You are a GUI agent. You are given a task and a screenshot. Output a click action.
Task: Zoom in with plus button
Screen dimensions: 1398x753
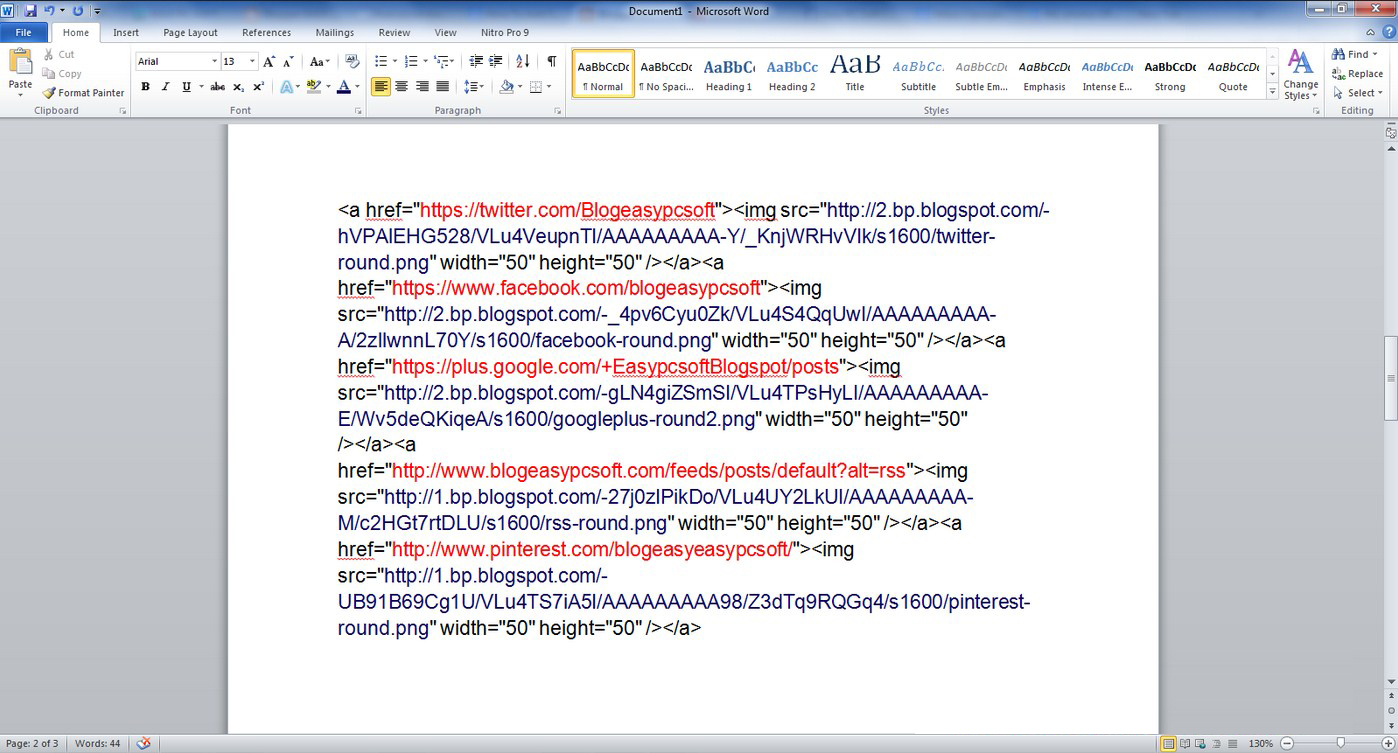point(1386,743)
